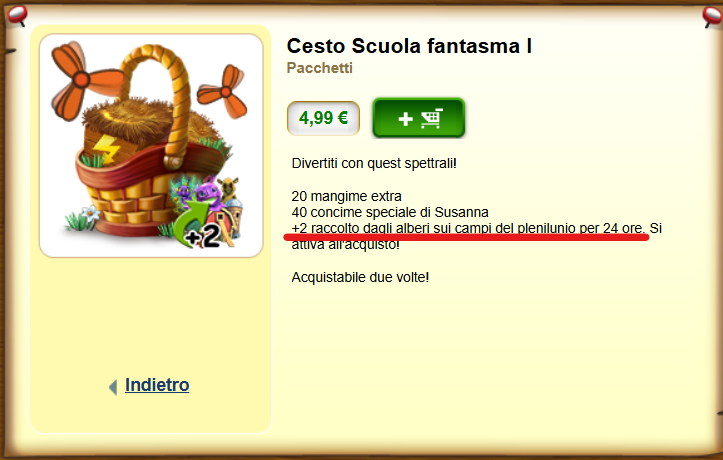Screen dimensions: 723x460
Task: Open the Indietro back link
Action: pyautogui.click(x=157, y=385)
